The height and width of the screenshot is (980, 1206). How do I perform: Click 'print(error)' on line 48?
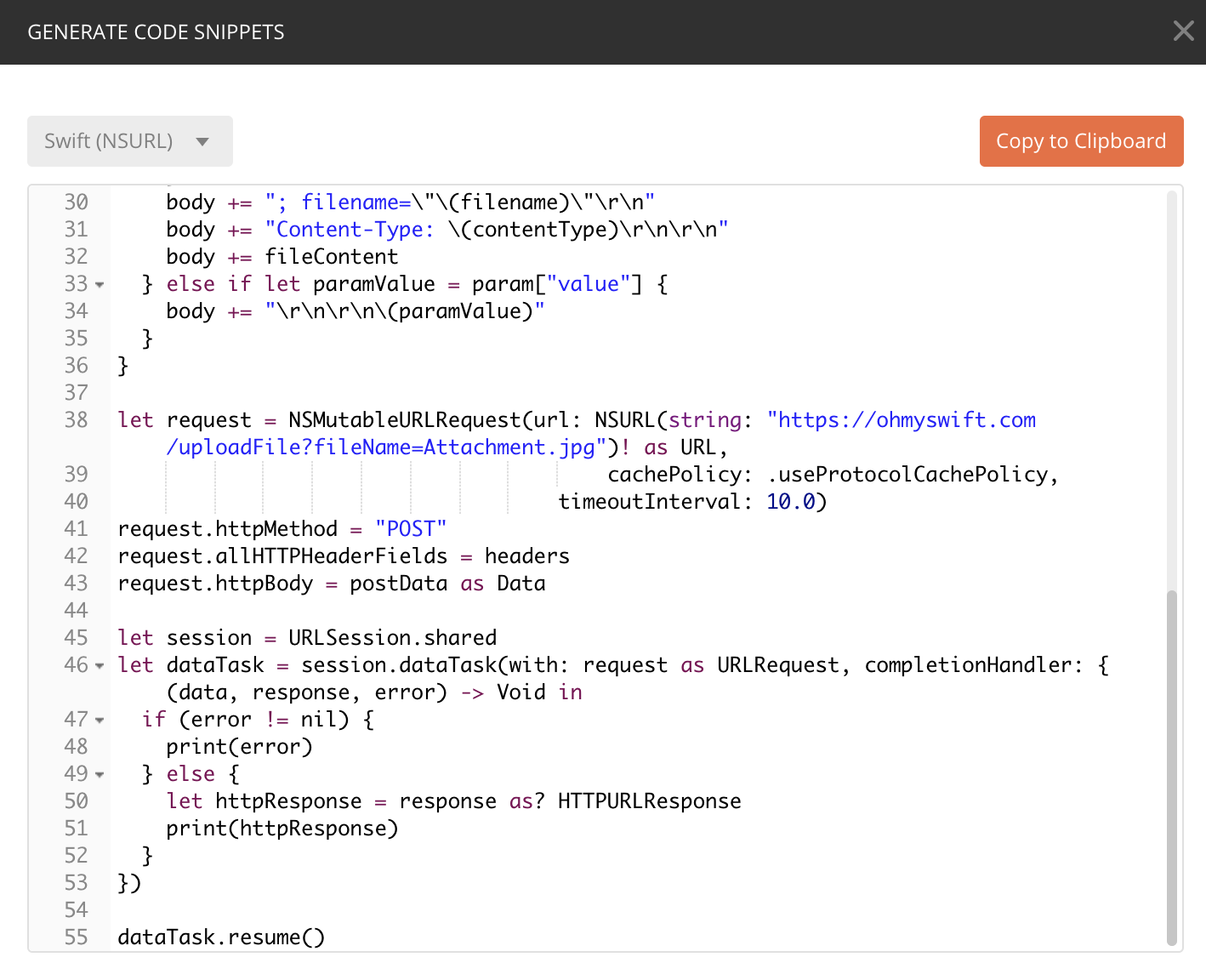click(x=240, y=747)
